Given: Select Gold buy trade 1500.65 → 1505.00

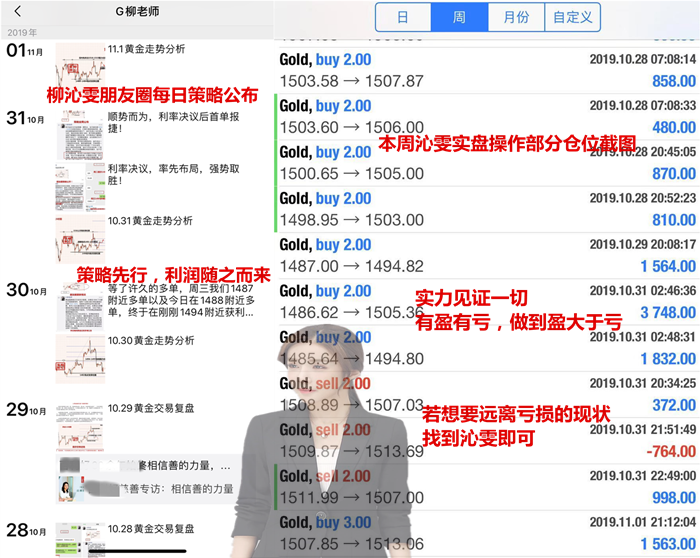Looking at the screenshot, I should [488, 163].
